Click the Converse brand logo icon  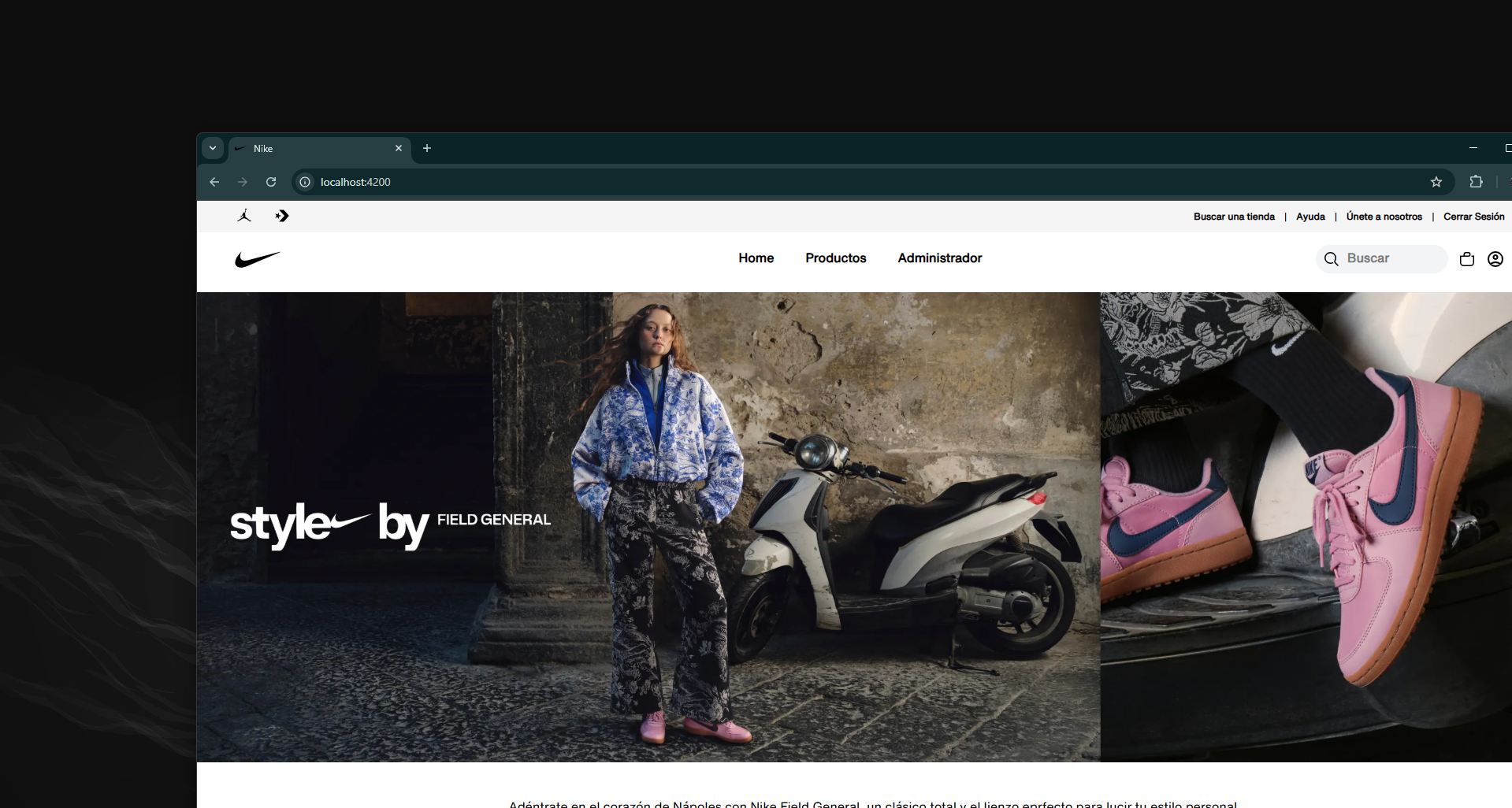pos(282,216)
